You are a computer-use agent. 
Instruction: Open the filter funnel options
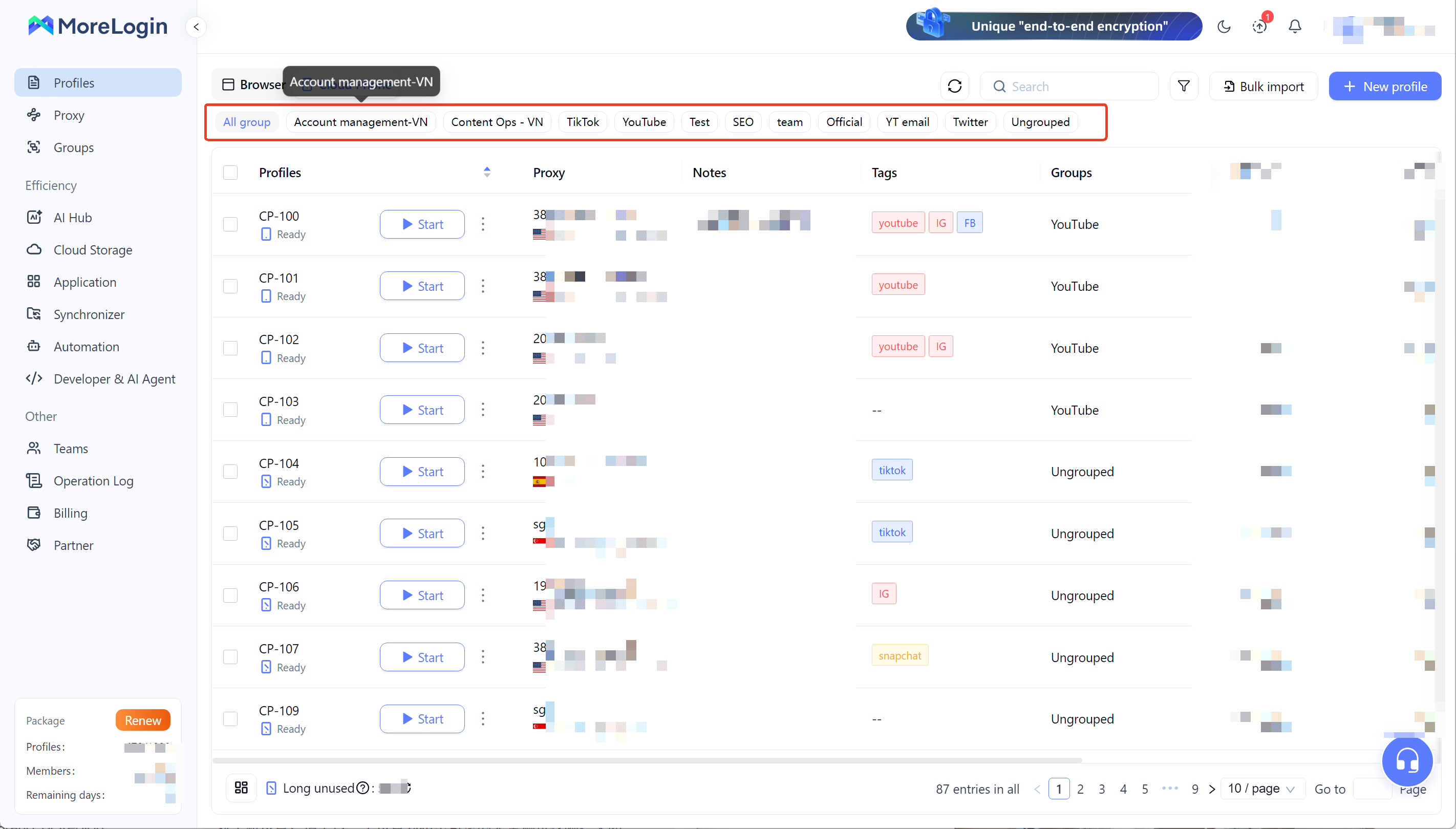(1184, 86)
